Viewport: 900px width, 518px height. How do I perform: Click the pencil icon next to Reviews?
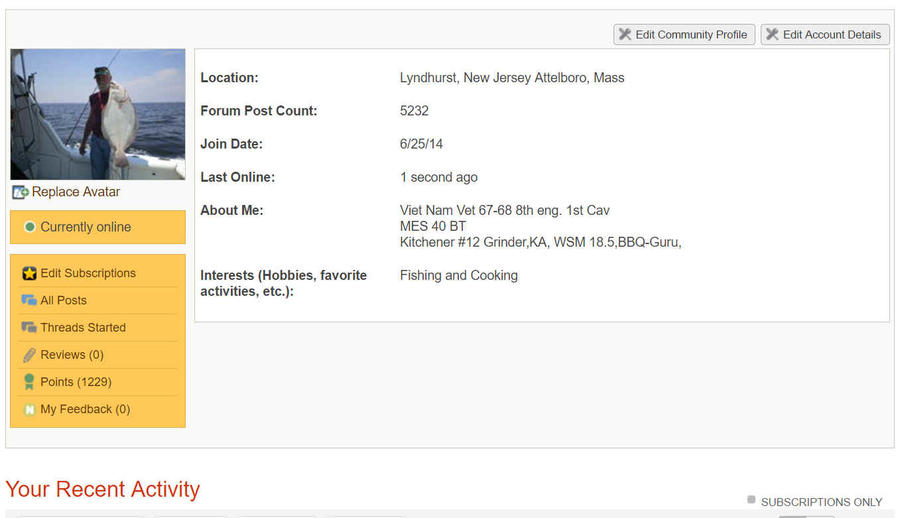(x=29, y=355)
